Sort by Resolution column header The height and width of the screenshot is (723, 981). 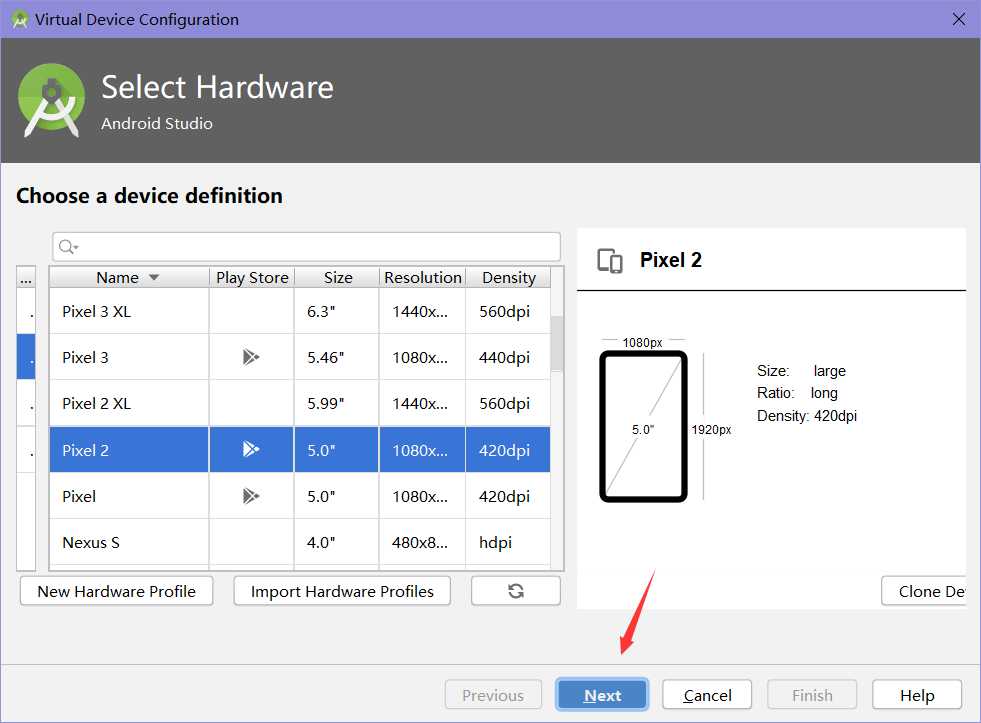pos(423,277)
